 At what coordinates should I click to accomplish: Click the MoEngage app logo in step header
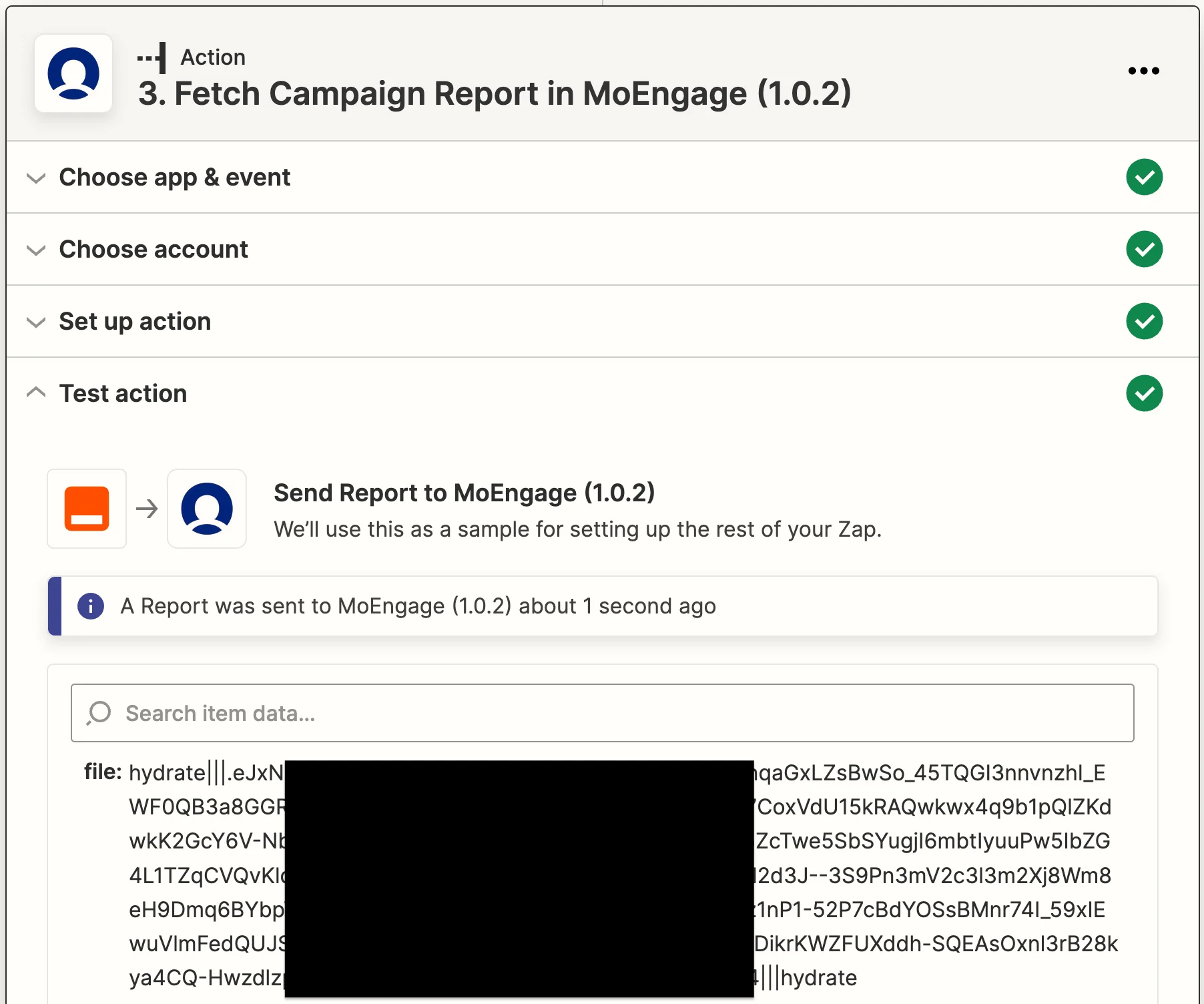coord(73,73)
